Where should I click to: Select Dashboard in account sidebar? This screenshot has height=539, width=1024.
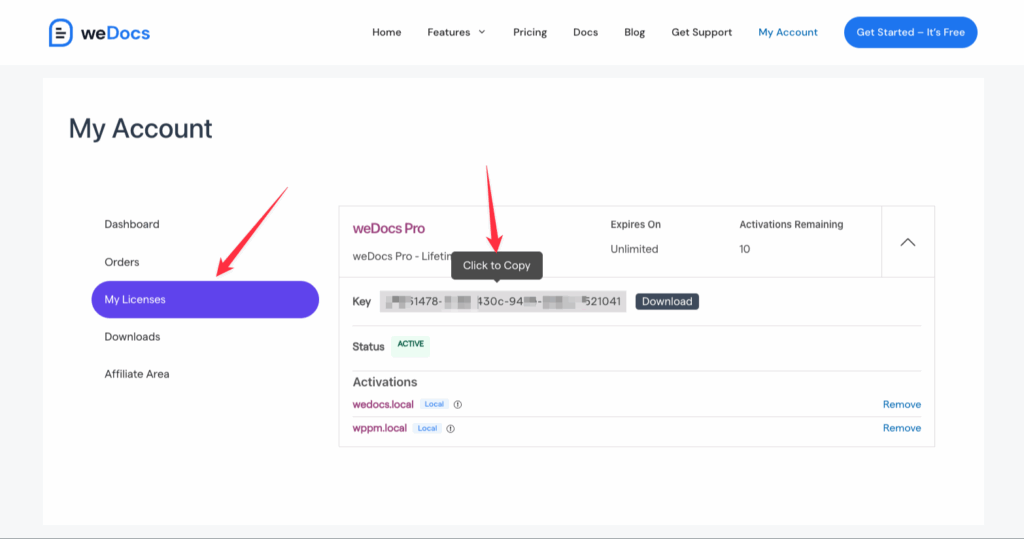pos(132,224)
